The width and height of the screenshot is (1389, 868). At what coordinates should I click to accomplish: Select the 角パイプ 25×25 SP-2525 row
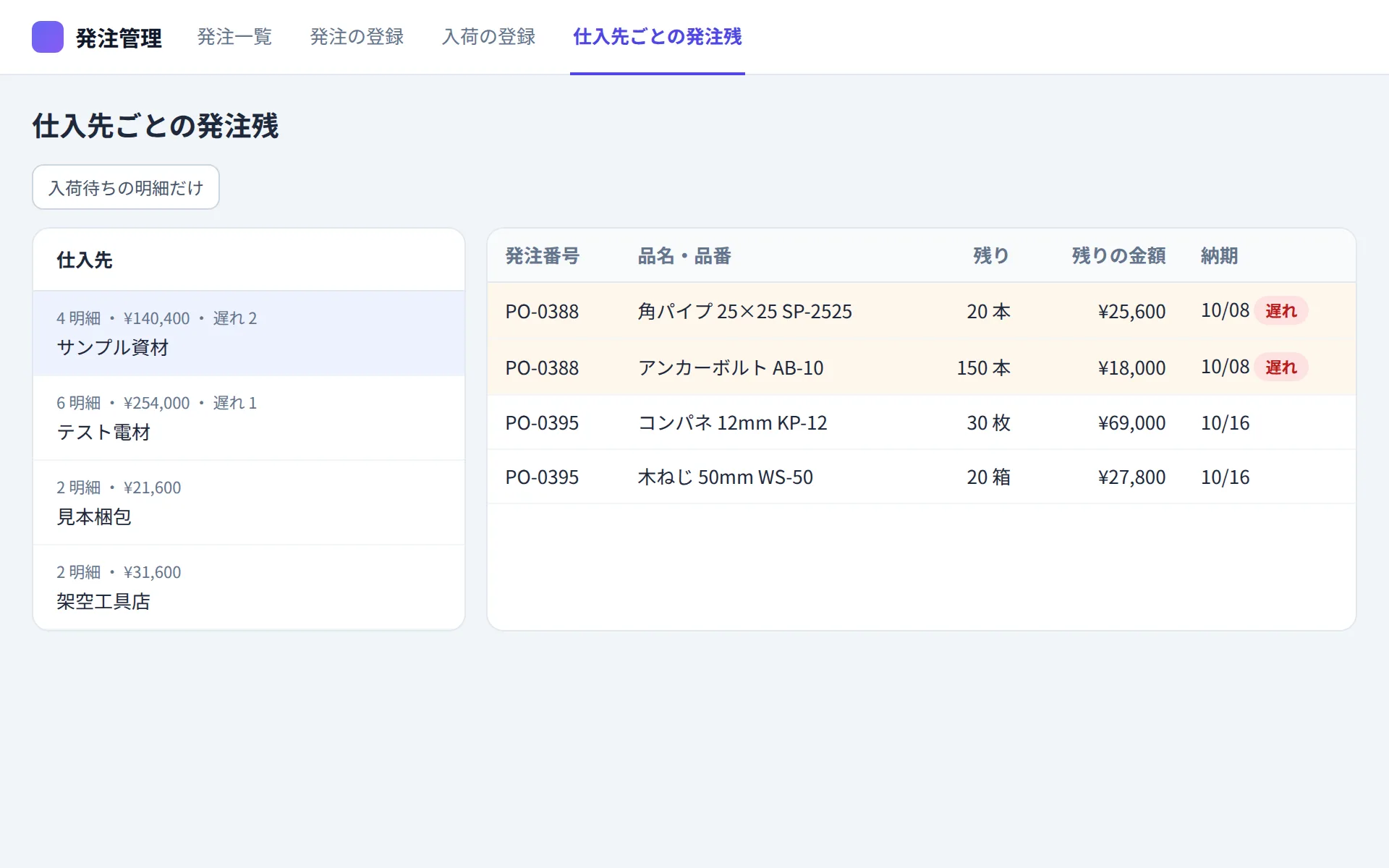[922, 311]
